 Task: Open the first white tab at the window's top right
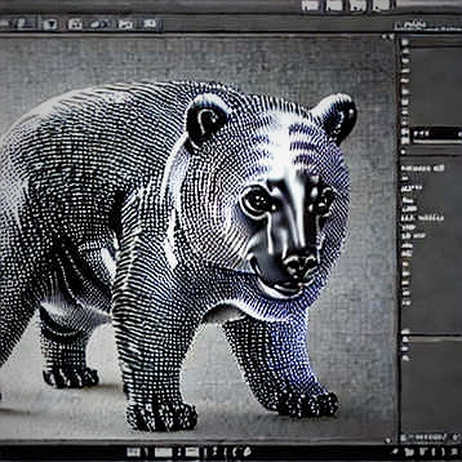(x=310, y=5)
